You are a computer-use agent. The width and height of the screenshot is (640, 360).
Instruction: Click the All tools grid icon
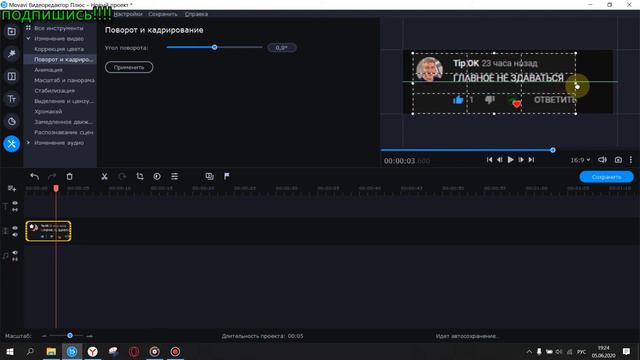tap(28, 28)
